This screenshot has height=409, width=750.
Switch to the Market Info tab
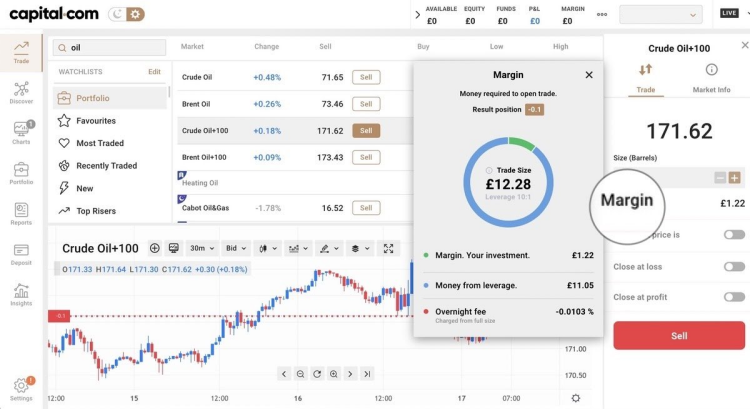click(x=711, y=78)
